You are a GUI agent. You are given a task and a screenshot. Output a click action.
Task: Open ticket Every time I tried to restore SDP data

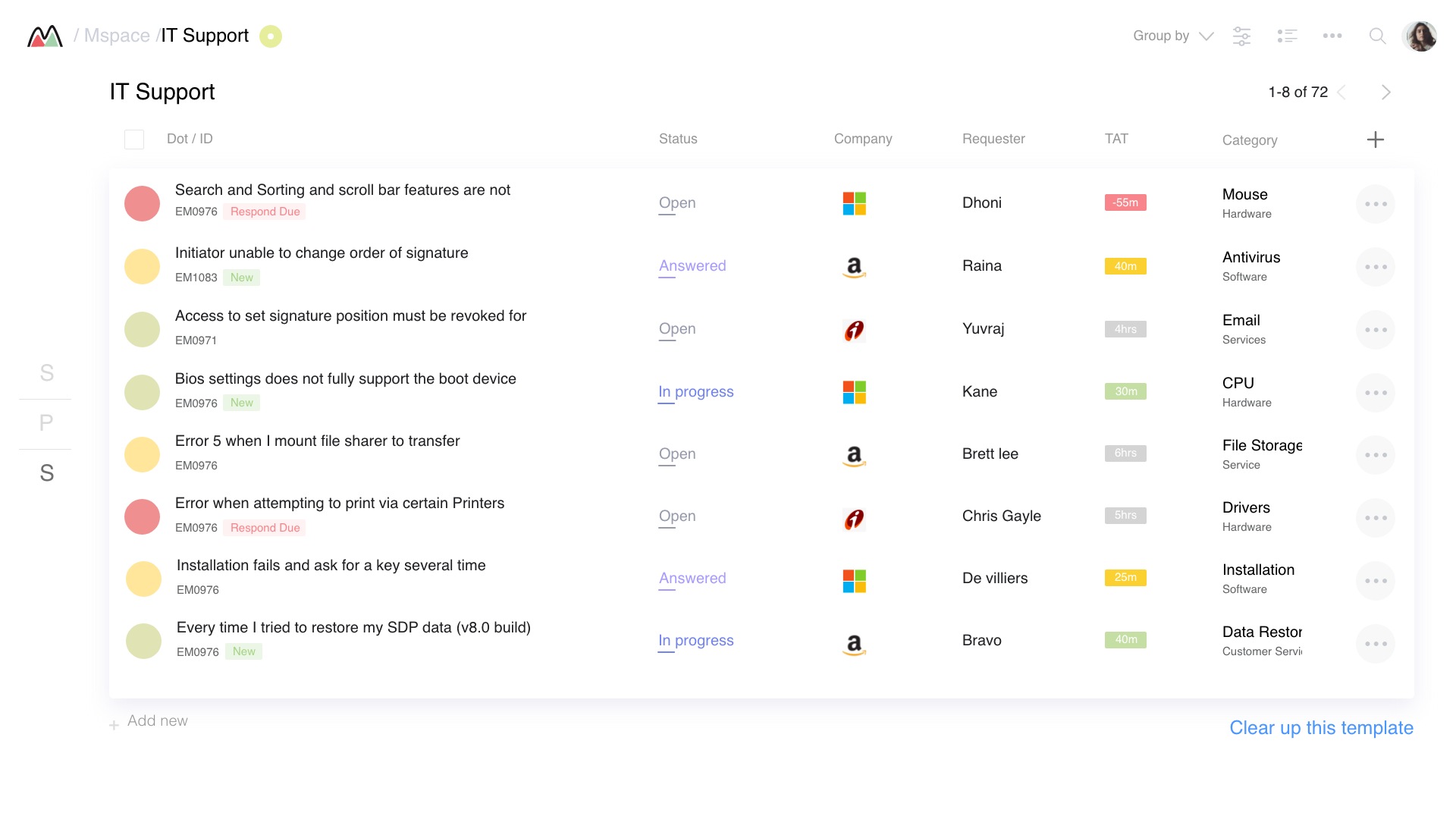pyautogui.click(x=353, y=628)
